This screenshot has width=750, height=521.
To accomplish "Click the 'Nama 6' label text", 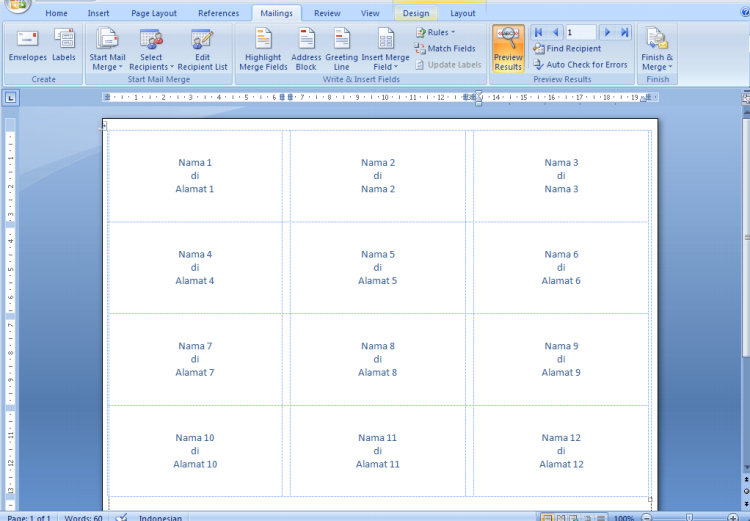I will tap(561, 255).
